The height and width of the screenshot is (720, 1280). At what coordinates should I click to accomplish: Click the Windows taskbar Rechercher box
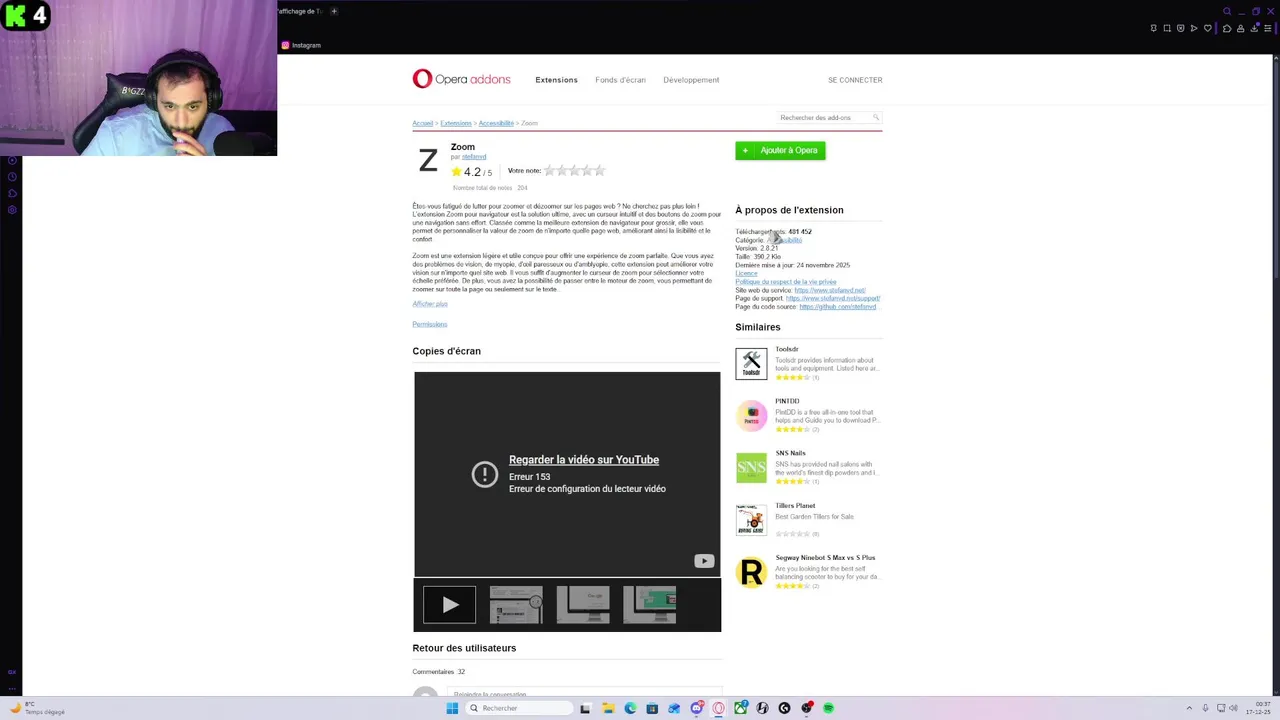(520, 708)
